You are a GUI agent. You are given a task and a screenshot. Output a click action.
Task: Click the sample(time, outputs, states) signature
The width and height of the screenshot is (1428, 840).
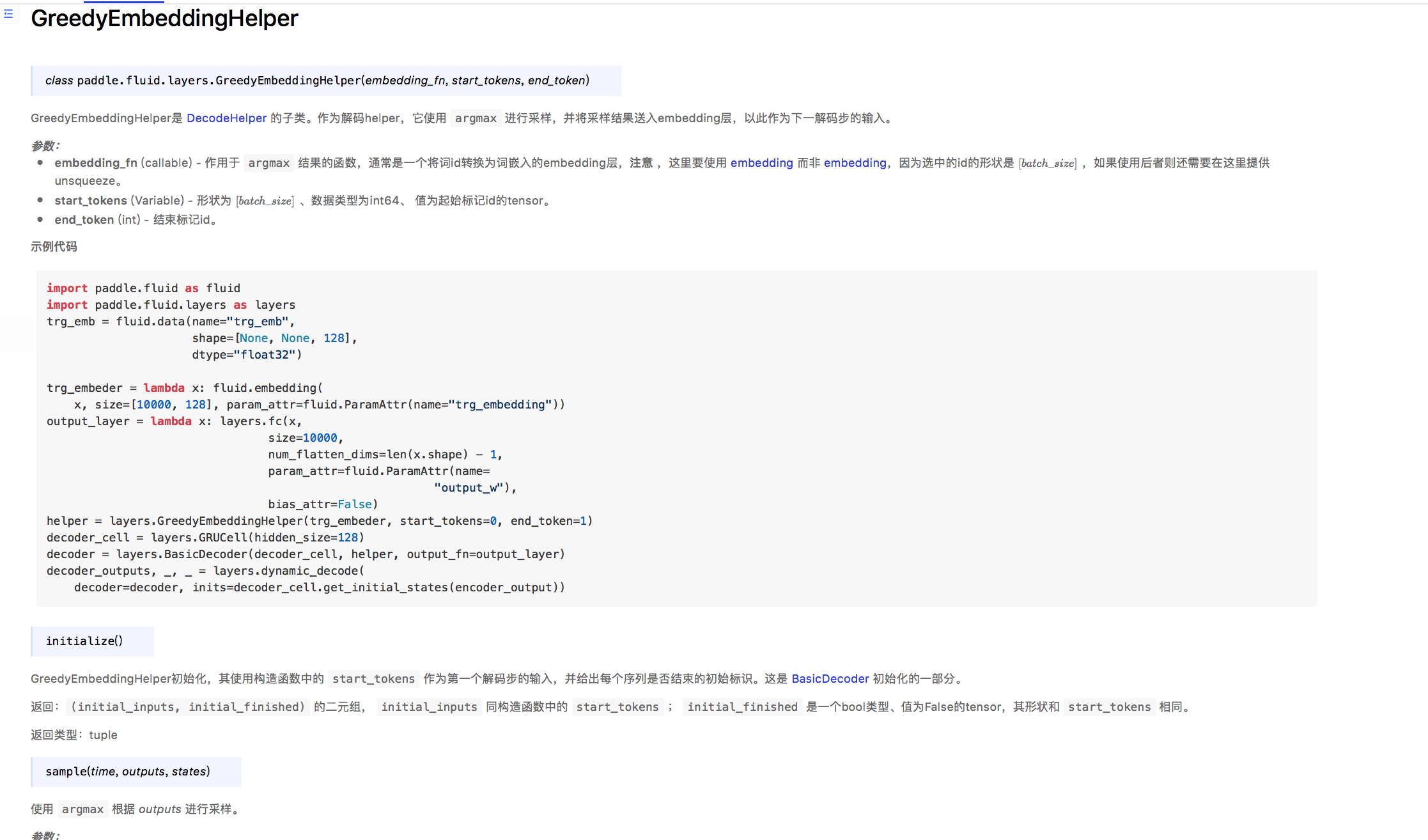pos(128,772)
